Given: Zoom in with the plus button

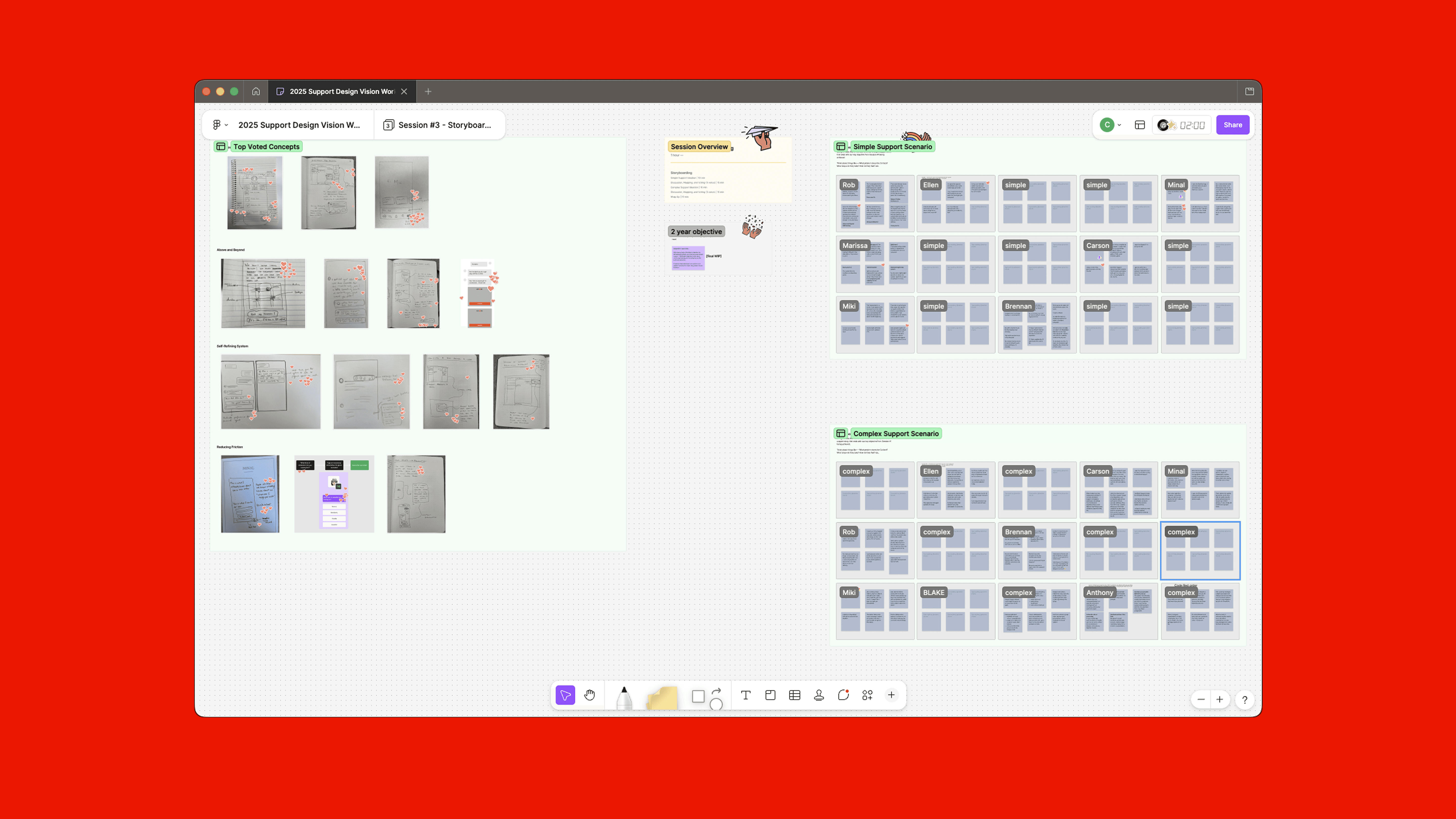Looking at the screenshot, I should point(1220,699).
